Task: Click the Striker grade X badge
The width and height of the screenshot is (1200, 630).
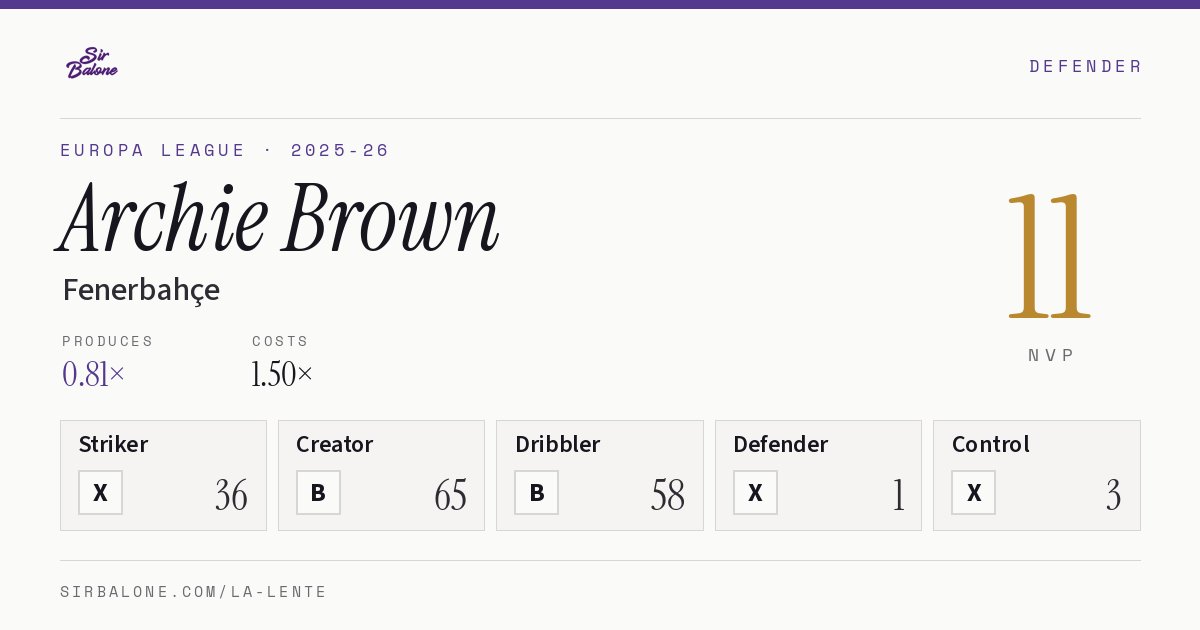Action: (100, 492)
